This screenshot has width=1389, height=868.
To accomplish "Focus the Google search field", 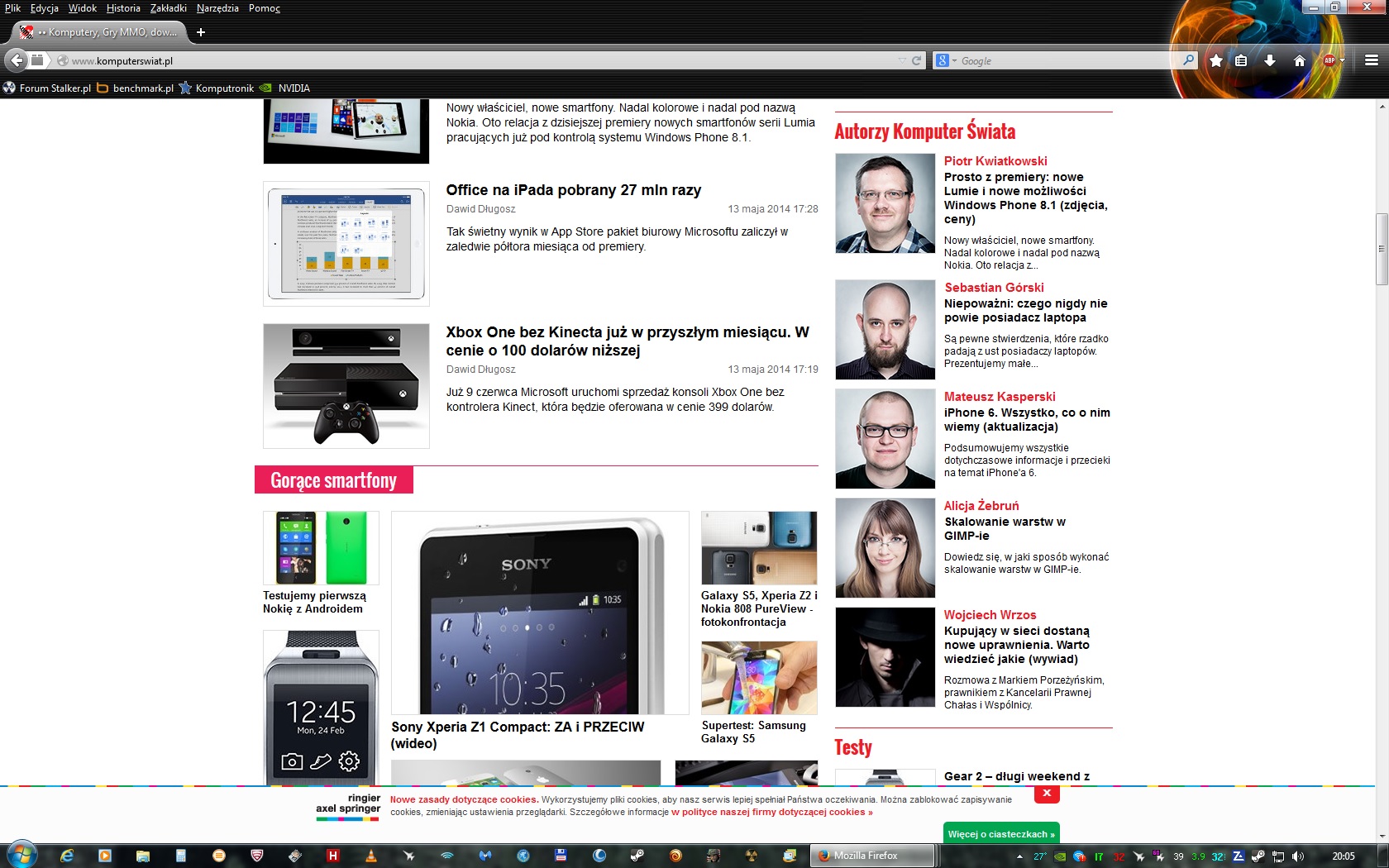I will pyautogui.click(x=1067, y=61).
